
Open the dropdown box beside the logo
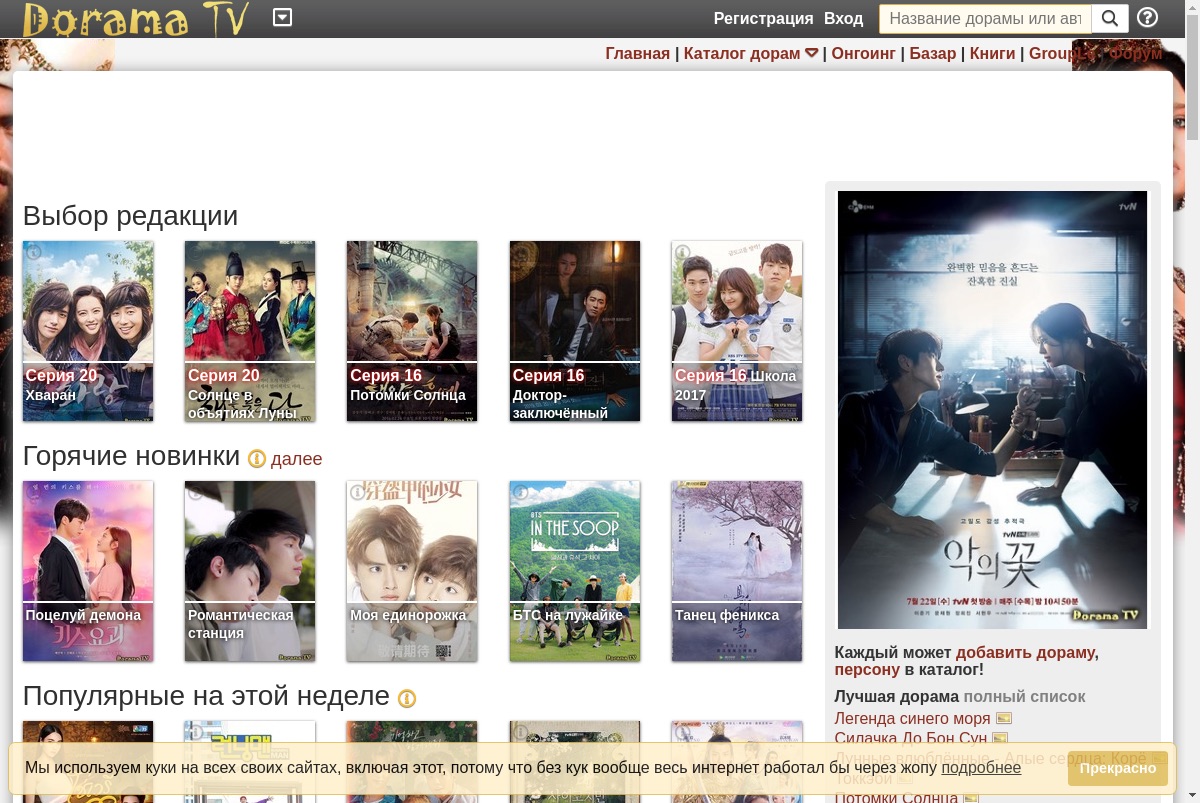[283, 17]
